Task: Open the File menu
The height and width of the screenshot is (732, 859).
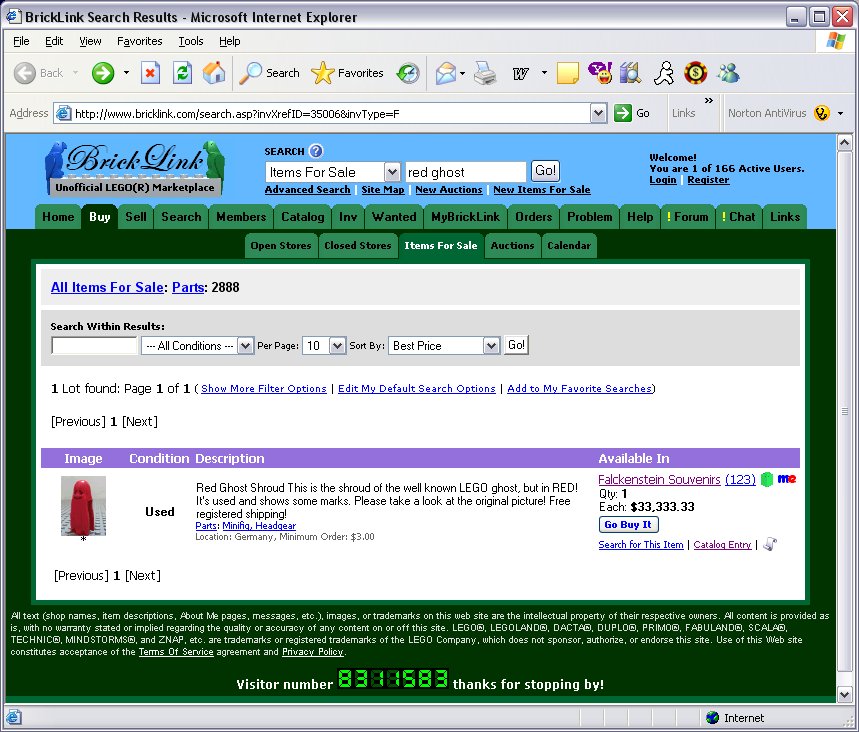Action: tap(21, 41)
